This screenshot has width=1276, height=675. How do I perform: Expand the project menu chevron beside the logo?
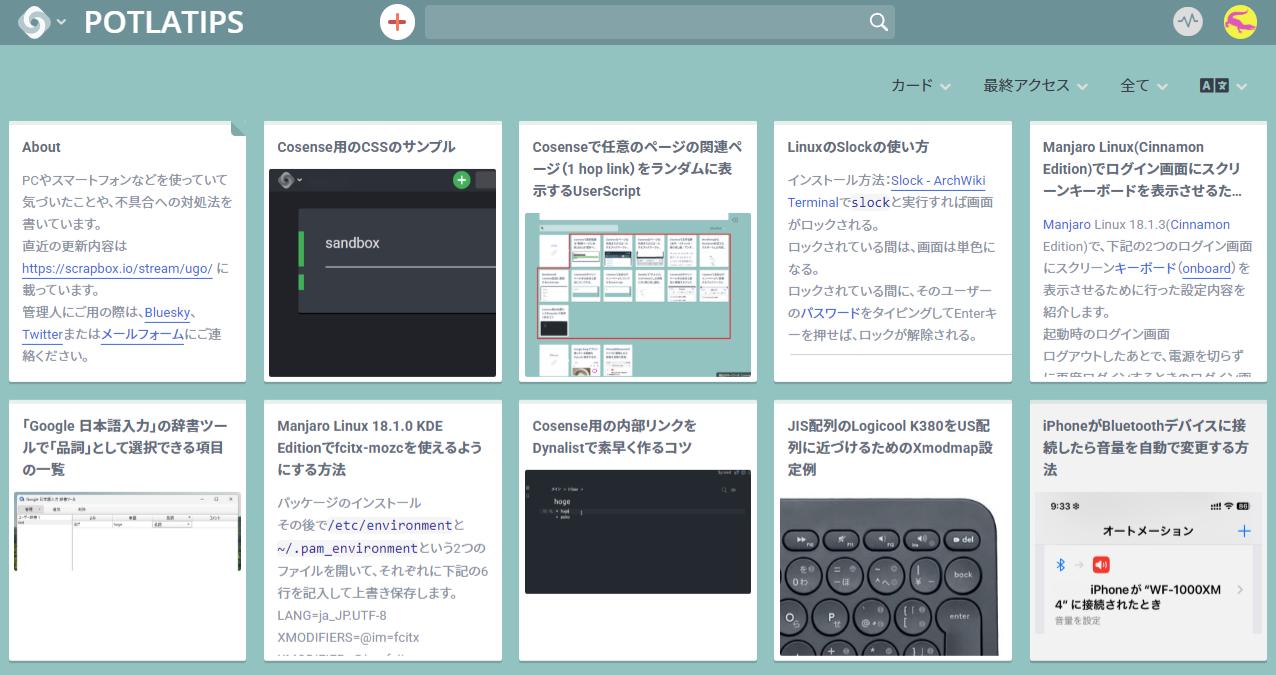click(61, 22)
